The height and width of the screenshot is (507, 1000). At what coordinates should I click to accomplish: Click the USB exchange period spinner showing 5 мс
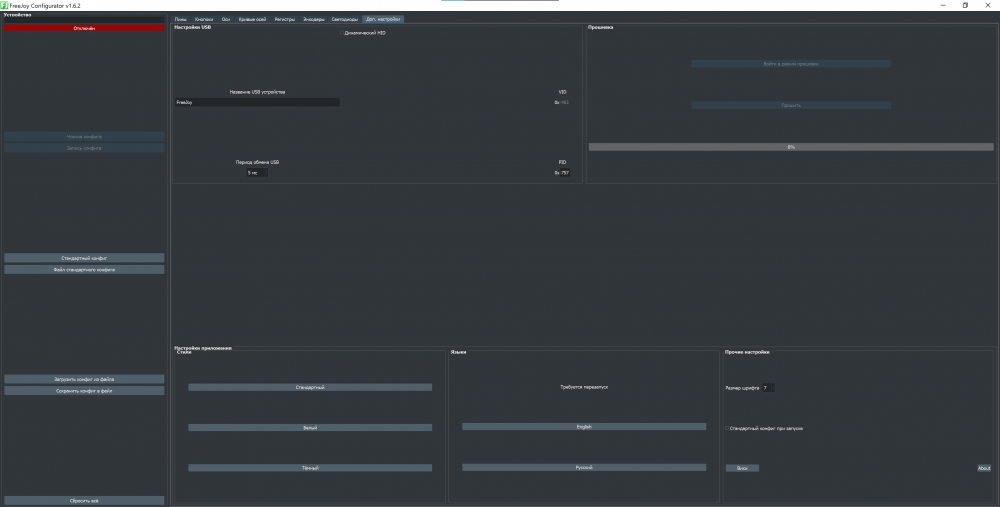[x=257, y=173]
